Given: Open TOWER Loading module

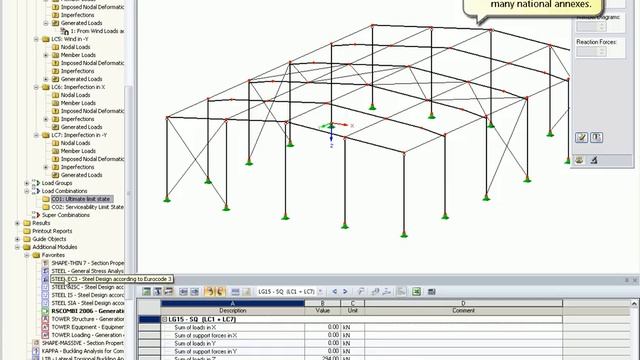Looking at the screenshot, I should click(x=88, y=335).
